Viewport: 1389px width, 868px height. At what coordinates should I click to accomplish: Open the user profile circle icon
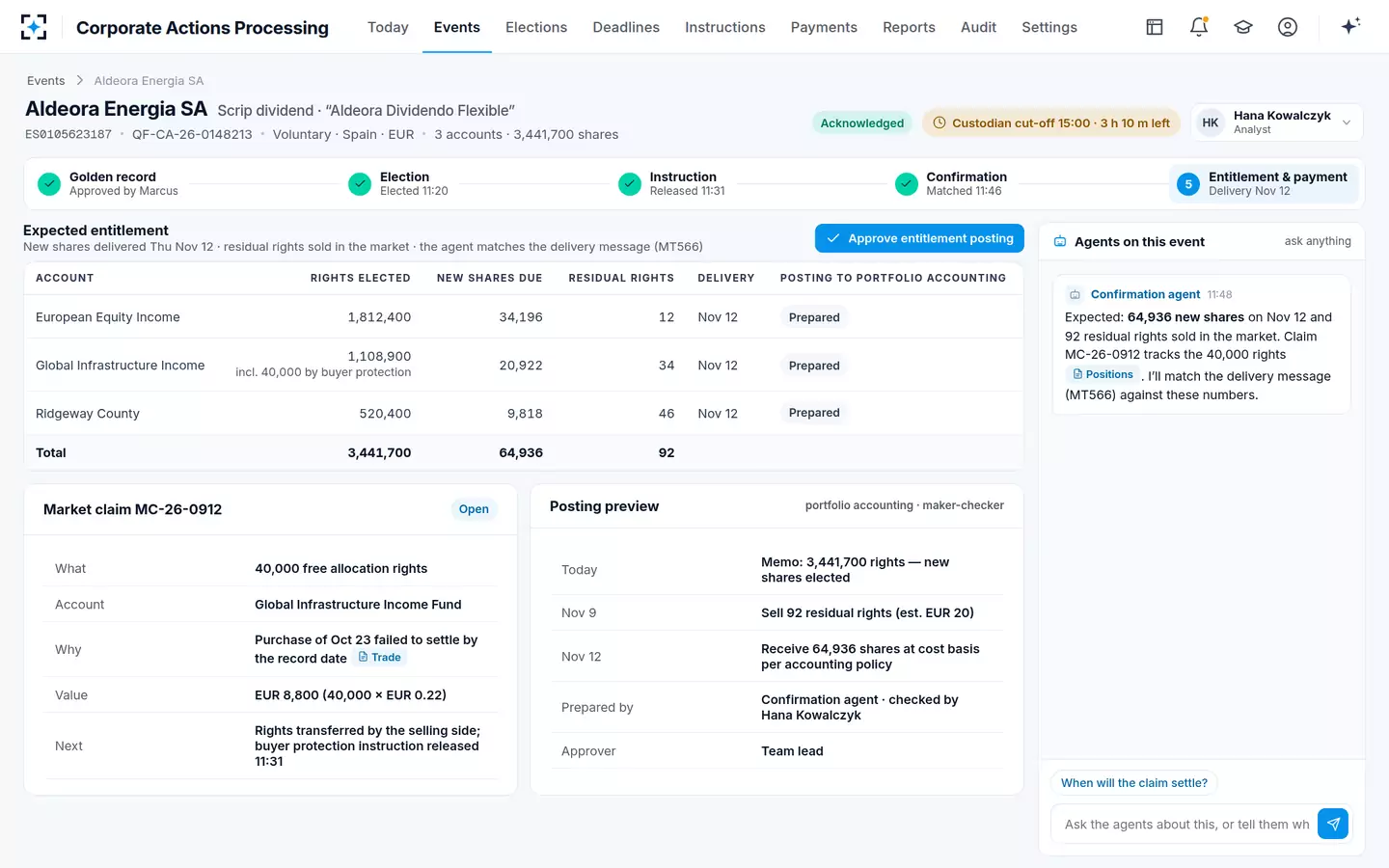1288,27
